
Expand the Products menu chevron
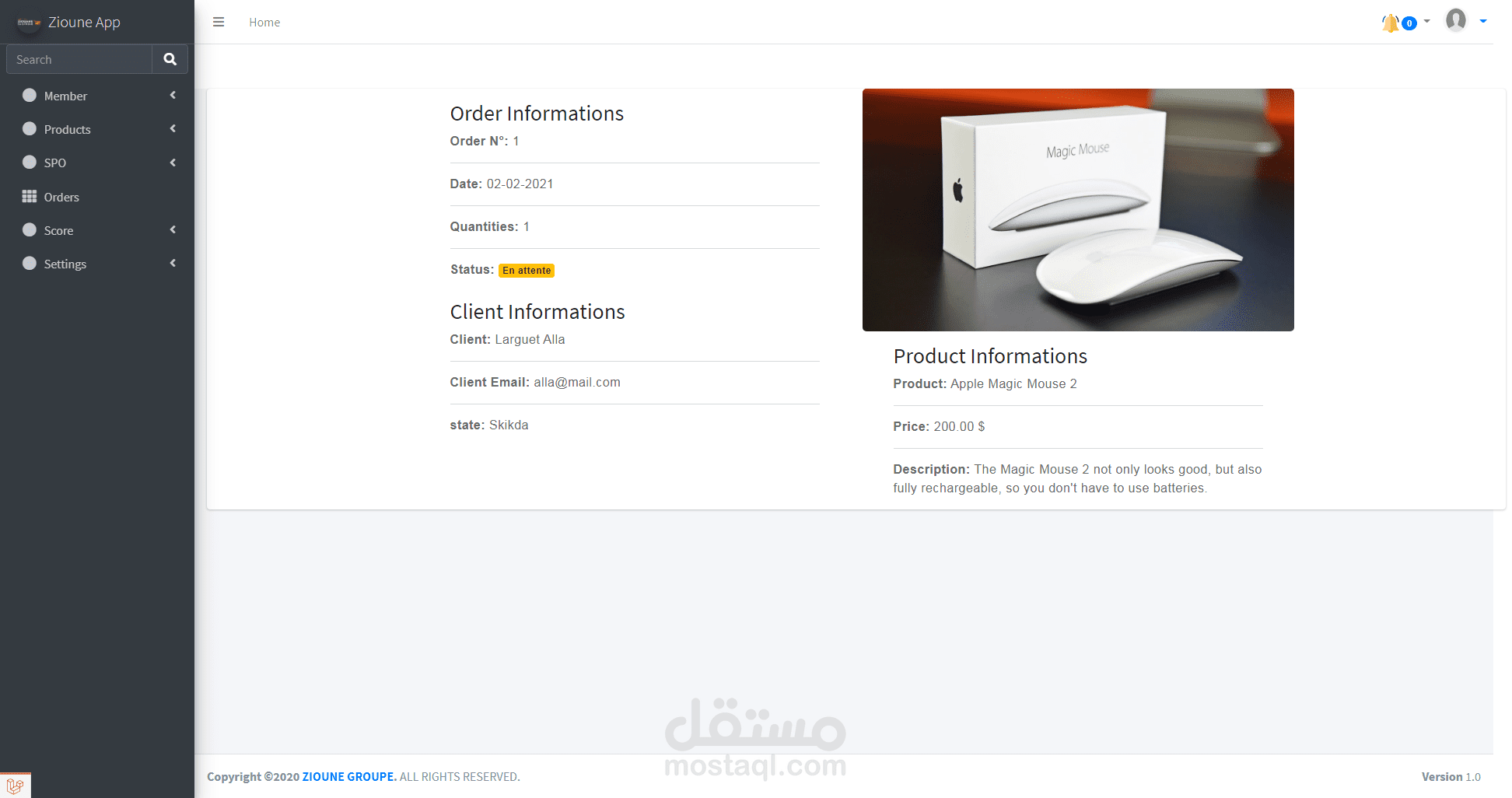173,128
